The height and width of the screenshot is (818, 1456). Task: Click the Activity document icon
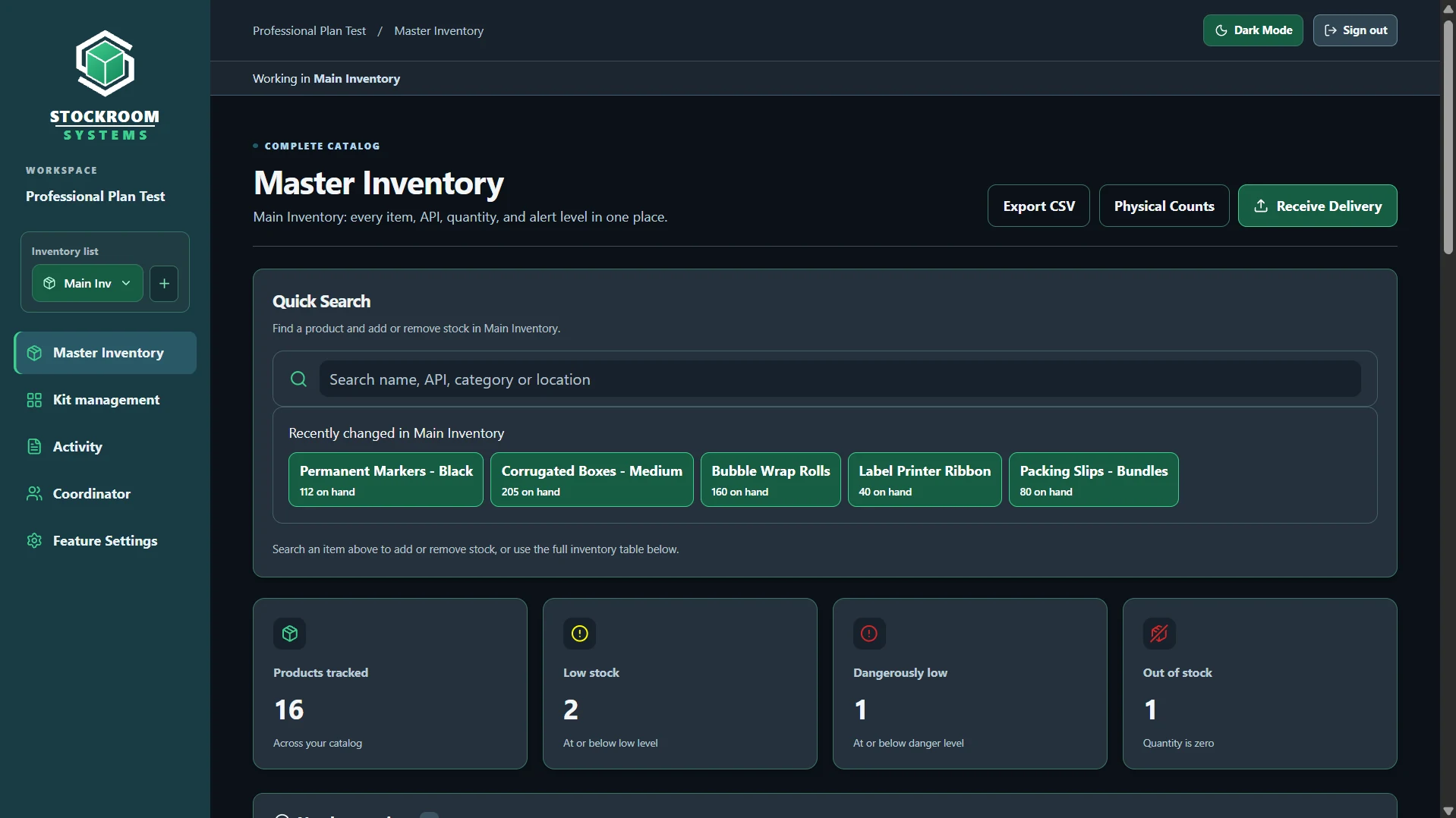[34, 447]
